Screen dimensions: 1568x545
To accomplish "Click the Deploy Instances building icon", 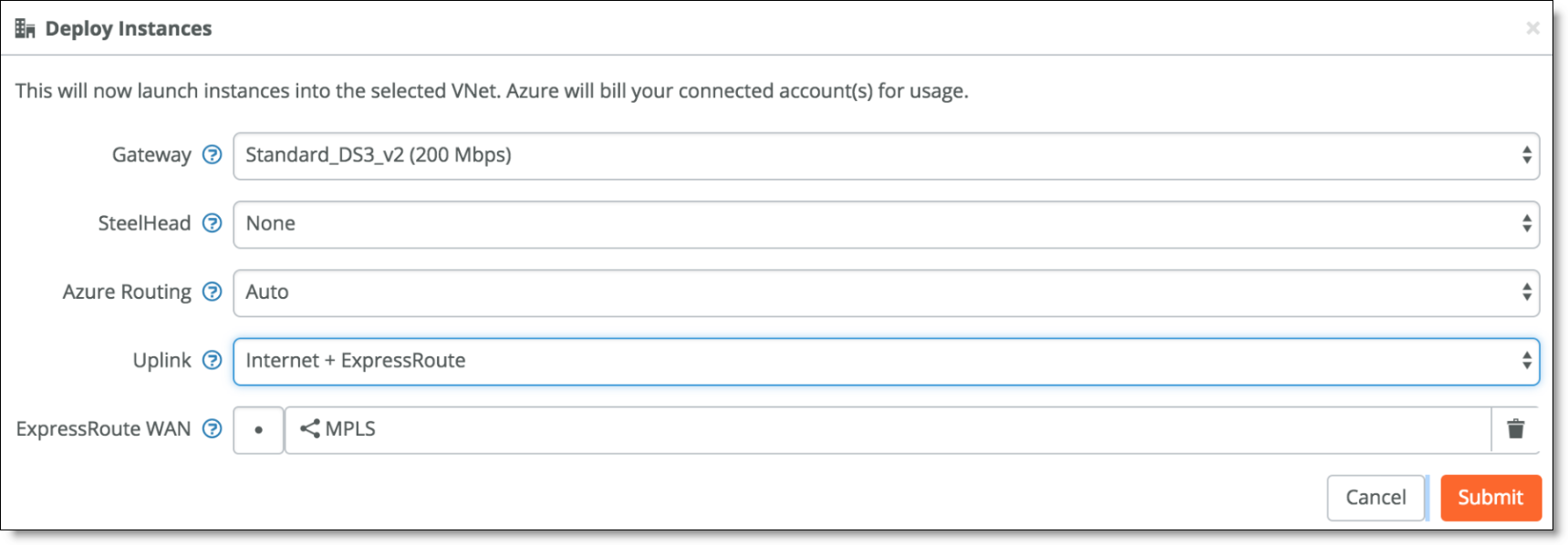I will (25, 29).
